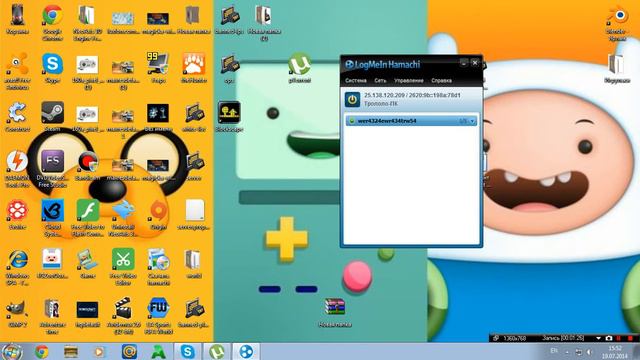This screenshot has width=640, height=360.
Task: Open the volume speaker tray icon
Action: 589,352
